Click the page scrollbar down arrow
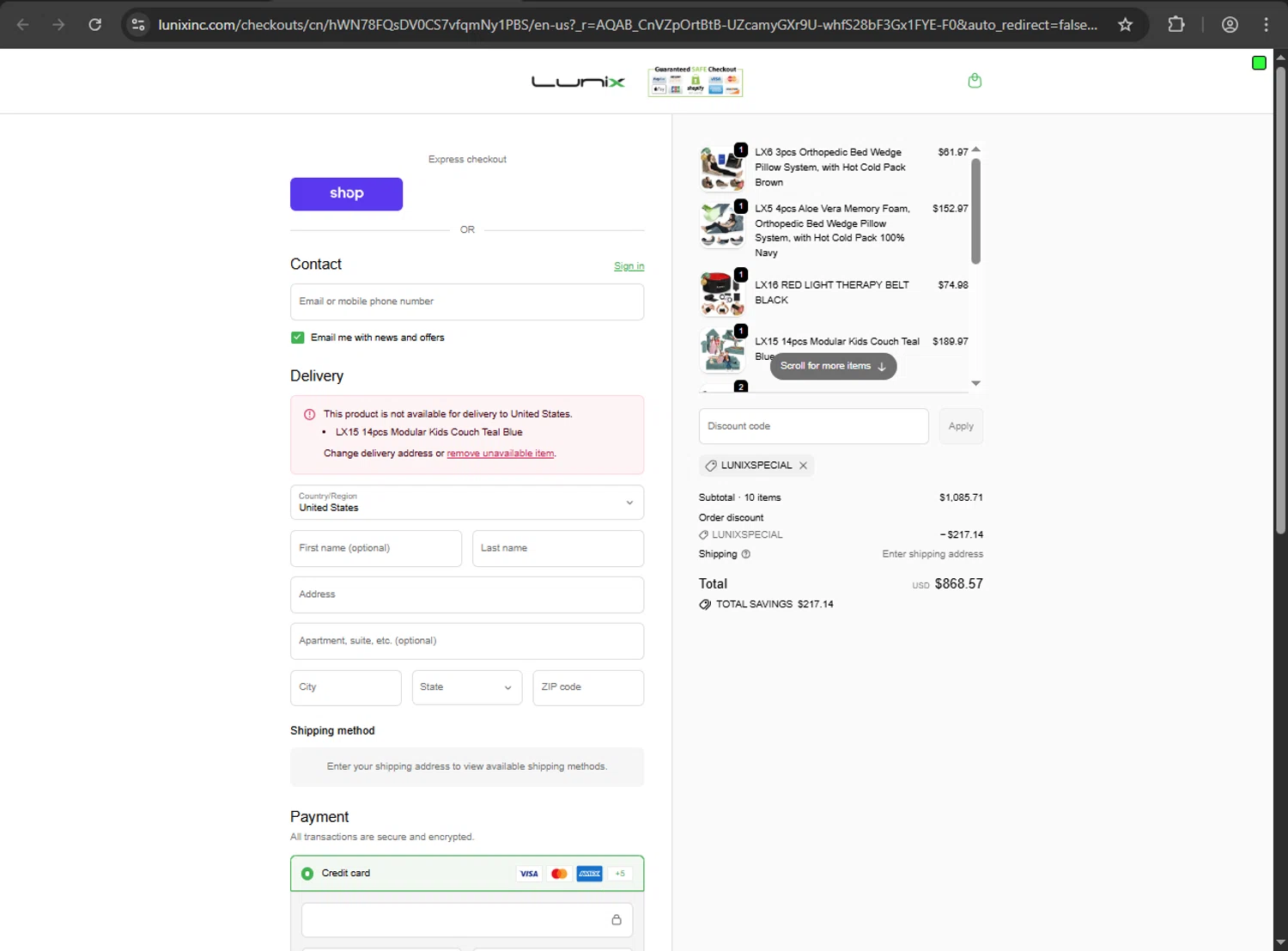The image size is (1288, 951). coord(1280,942)
